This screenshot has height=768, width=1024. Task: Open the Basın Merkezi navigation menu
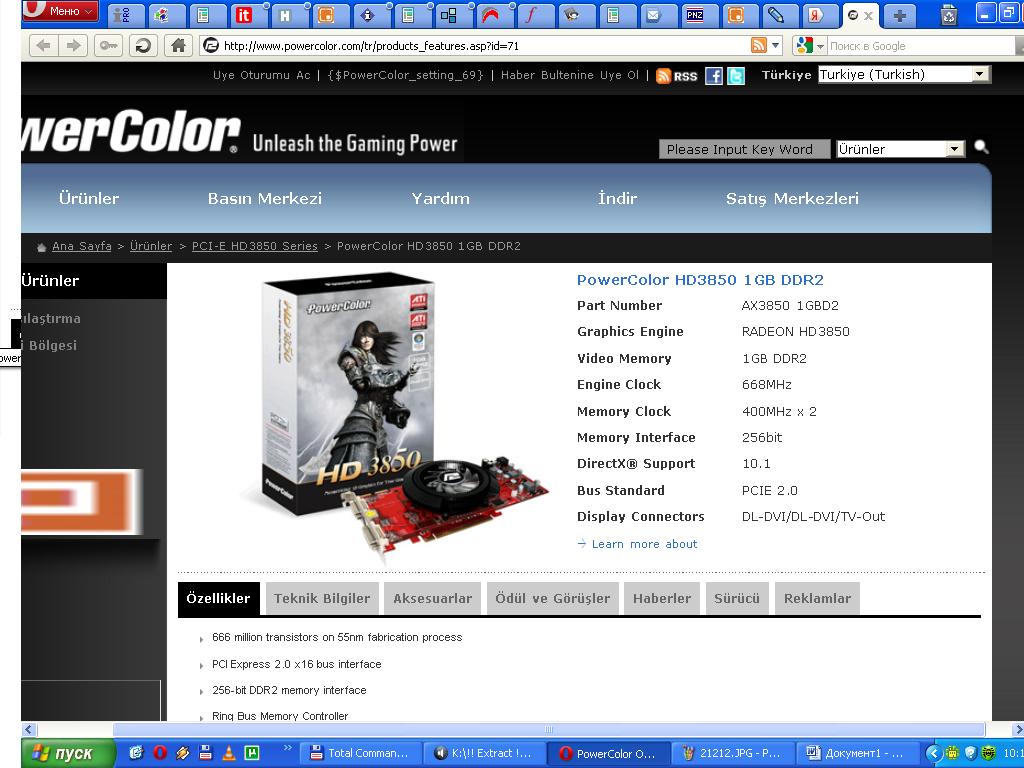[x=264, y=199]
